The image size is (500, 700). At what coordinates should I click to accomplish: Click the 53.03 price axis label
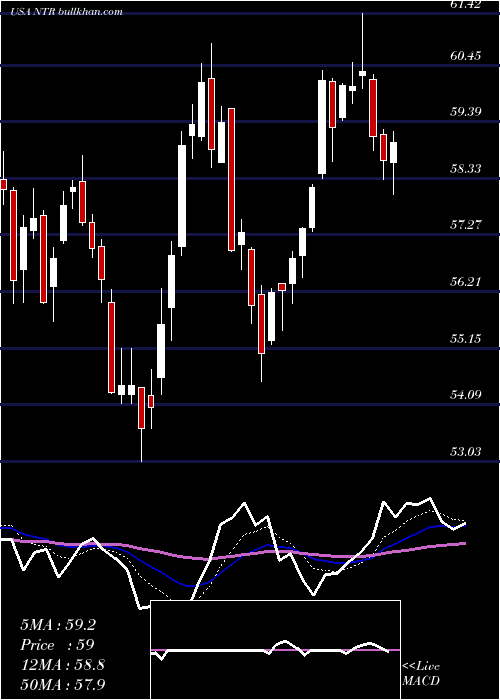[466, 452]
